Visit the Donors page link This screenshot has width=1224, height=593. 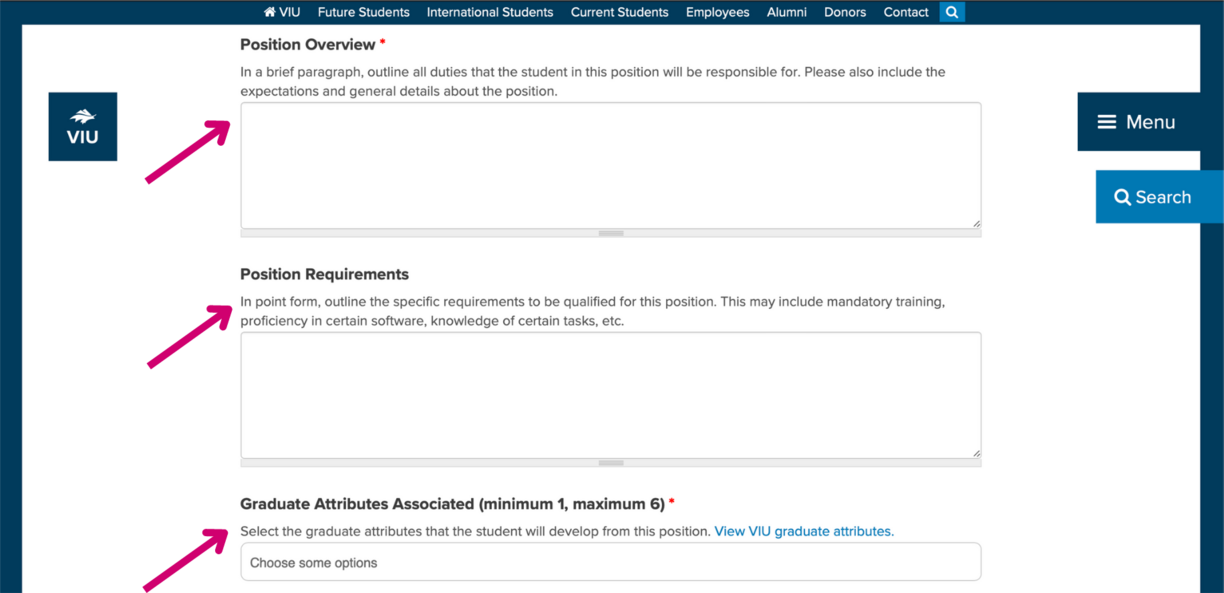point(845,12)
